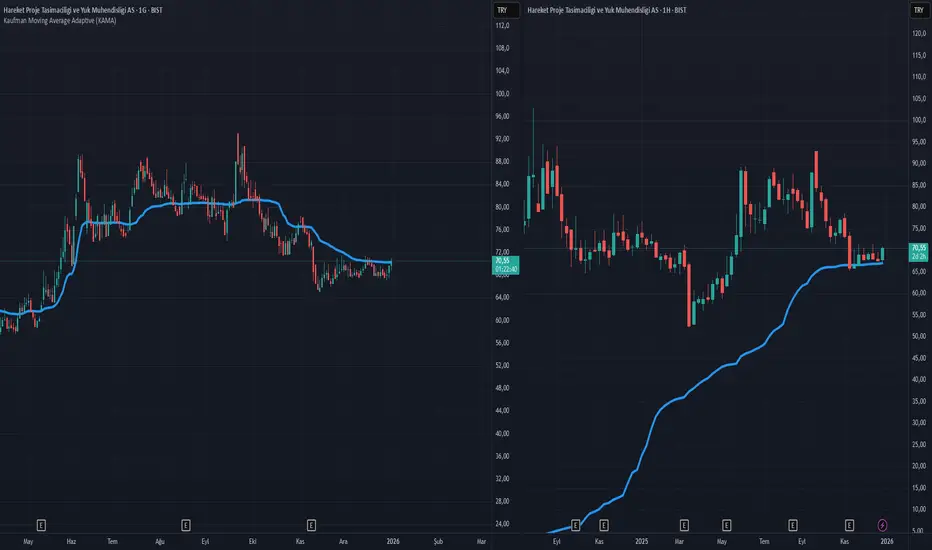The width and height of the screenshot is (932, 550).
Task: Click the green 70,55 price label on weekly chart axis
Action: [x=919, y=252]
